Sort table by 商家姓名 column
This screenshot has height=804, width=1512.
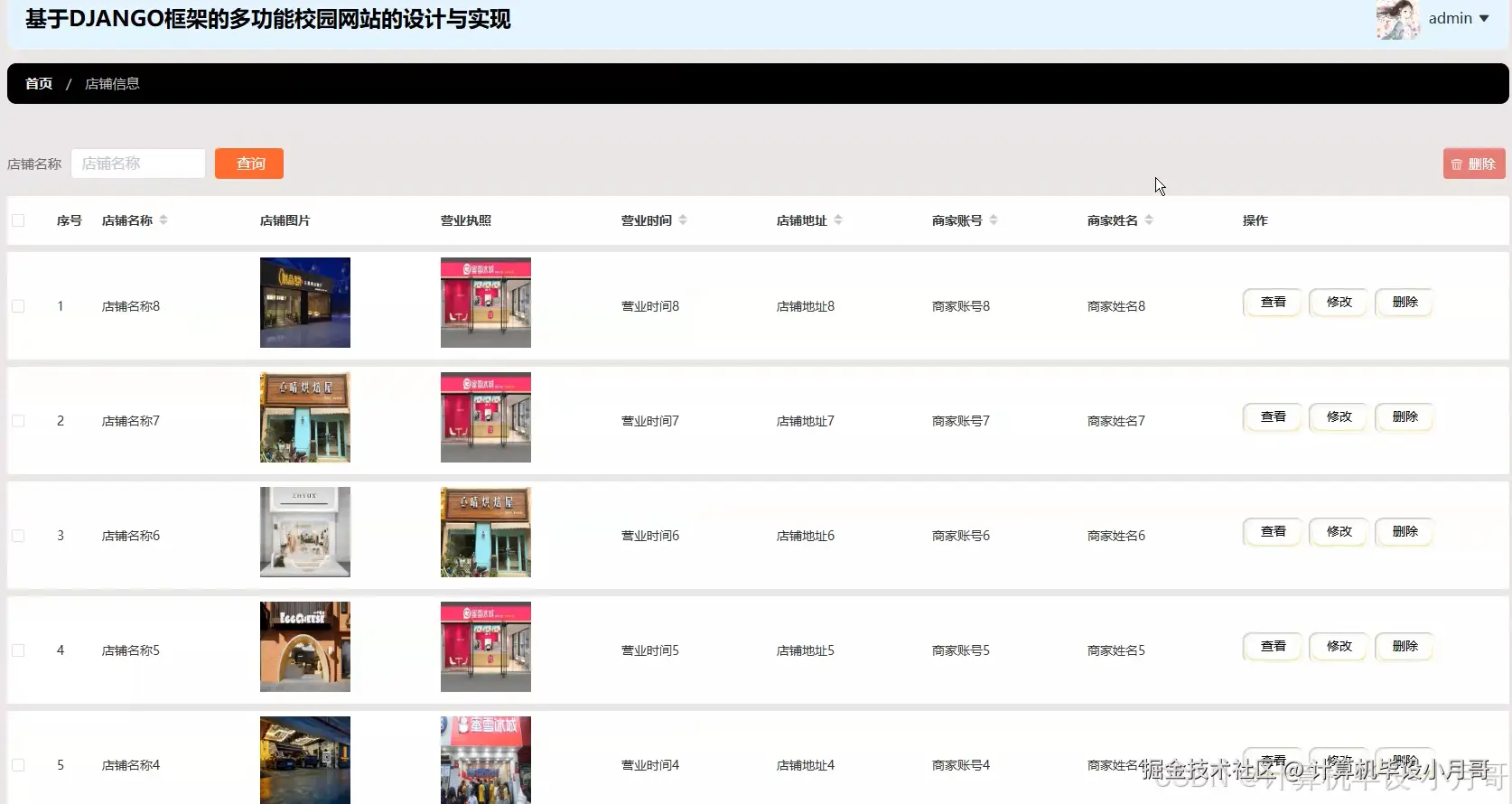click(1149, 220)
